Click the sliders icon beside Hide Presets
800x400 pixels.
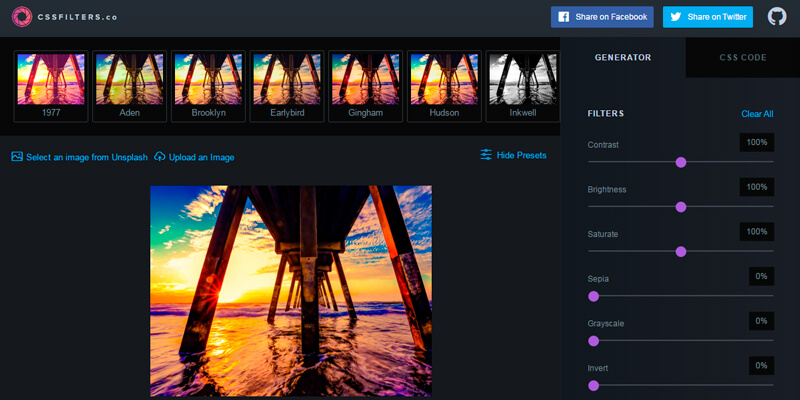(486, 155)
